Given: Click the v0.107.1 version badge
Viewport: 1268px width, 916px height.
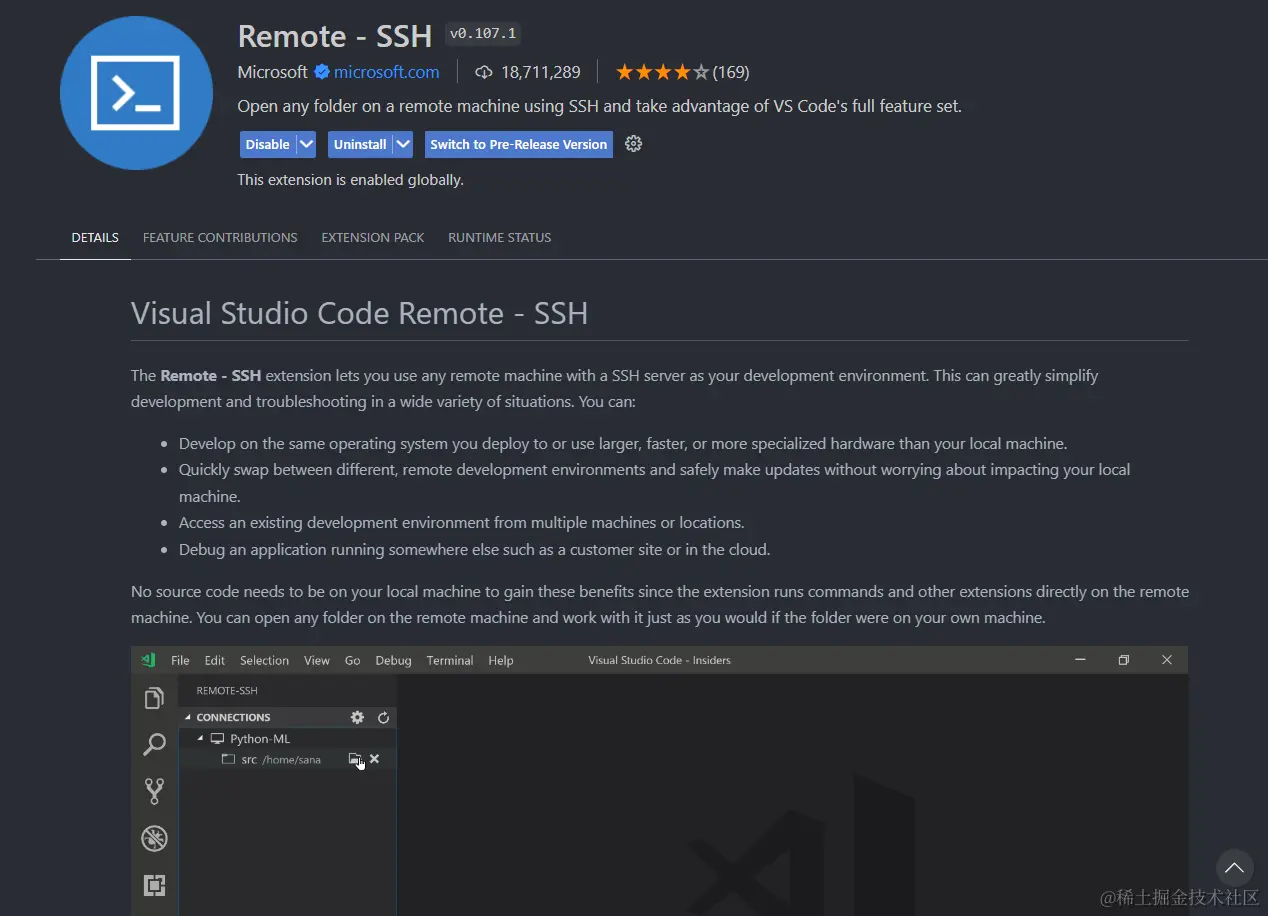Looking at the screenshot, I should pyautogui.click(x=483, y=34).
